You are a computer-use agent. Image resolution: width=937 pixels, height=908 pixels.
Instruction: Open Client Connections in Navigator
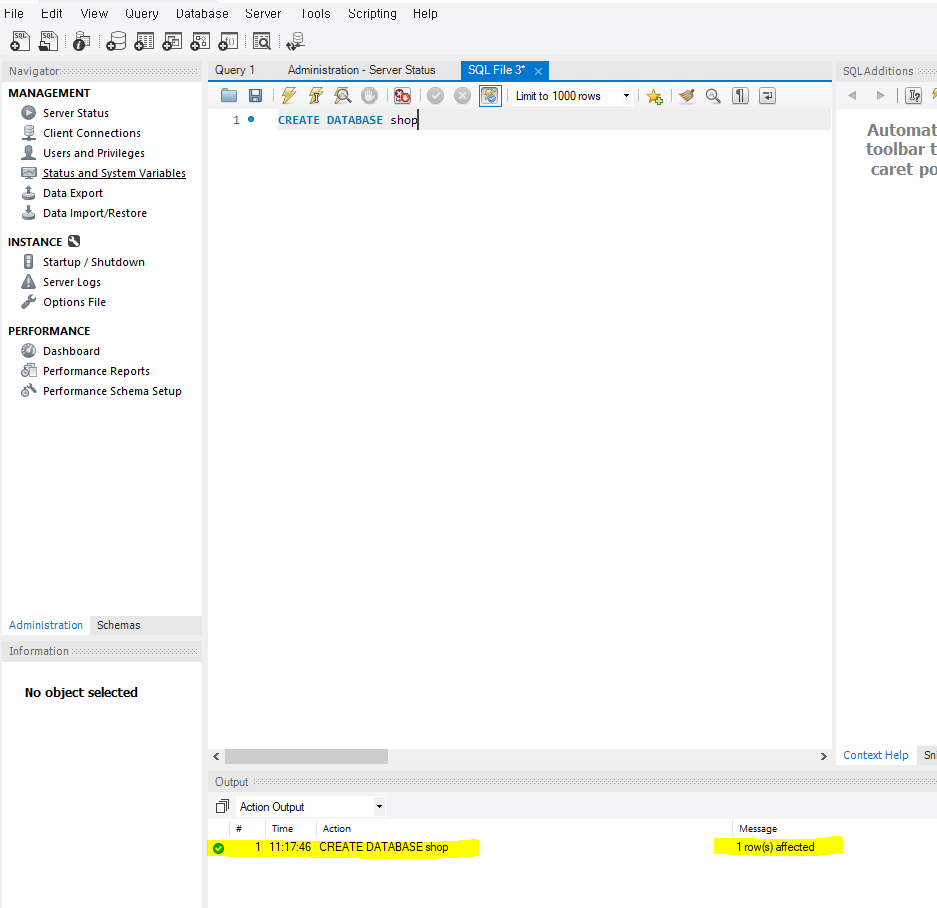click(x=92, y=133)
